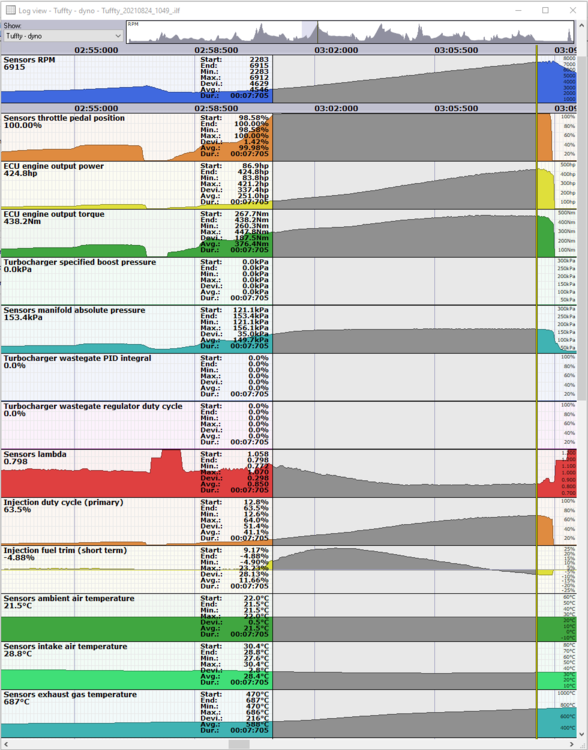Select the 'Sensors RPM' channel label
This screenshot has height=750, width=588.
(x=29, y=60)
